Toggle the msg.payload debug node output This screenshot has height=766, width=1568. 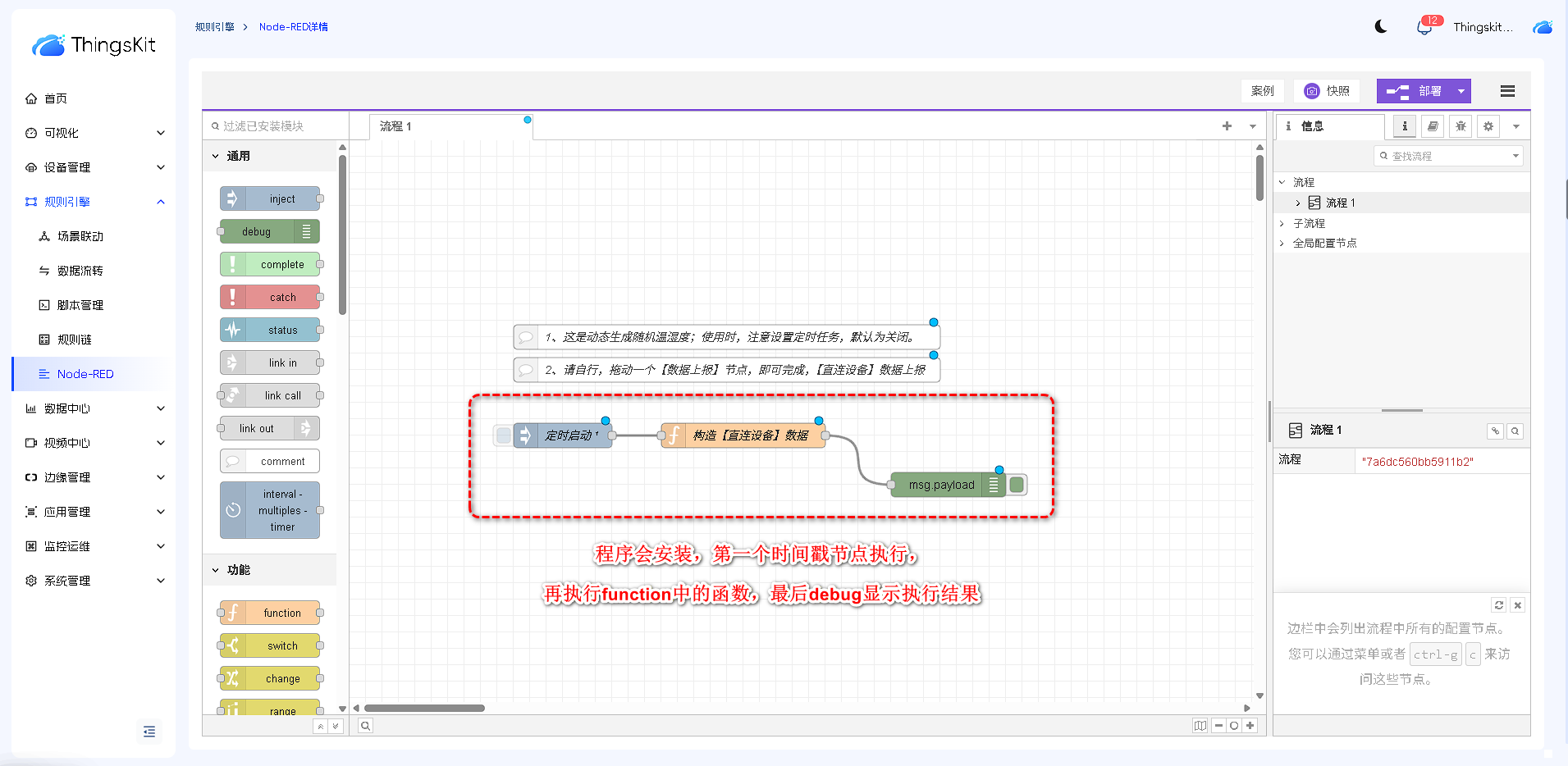(1017, 485)
